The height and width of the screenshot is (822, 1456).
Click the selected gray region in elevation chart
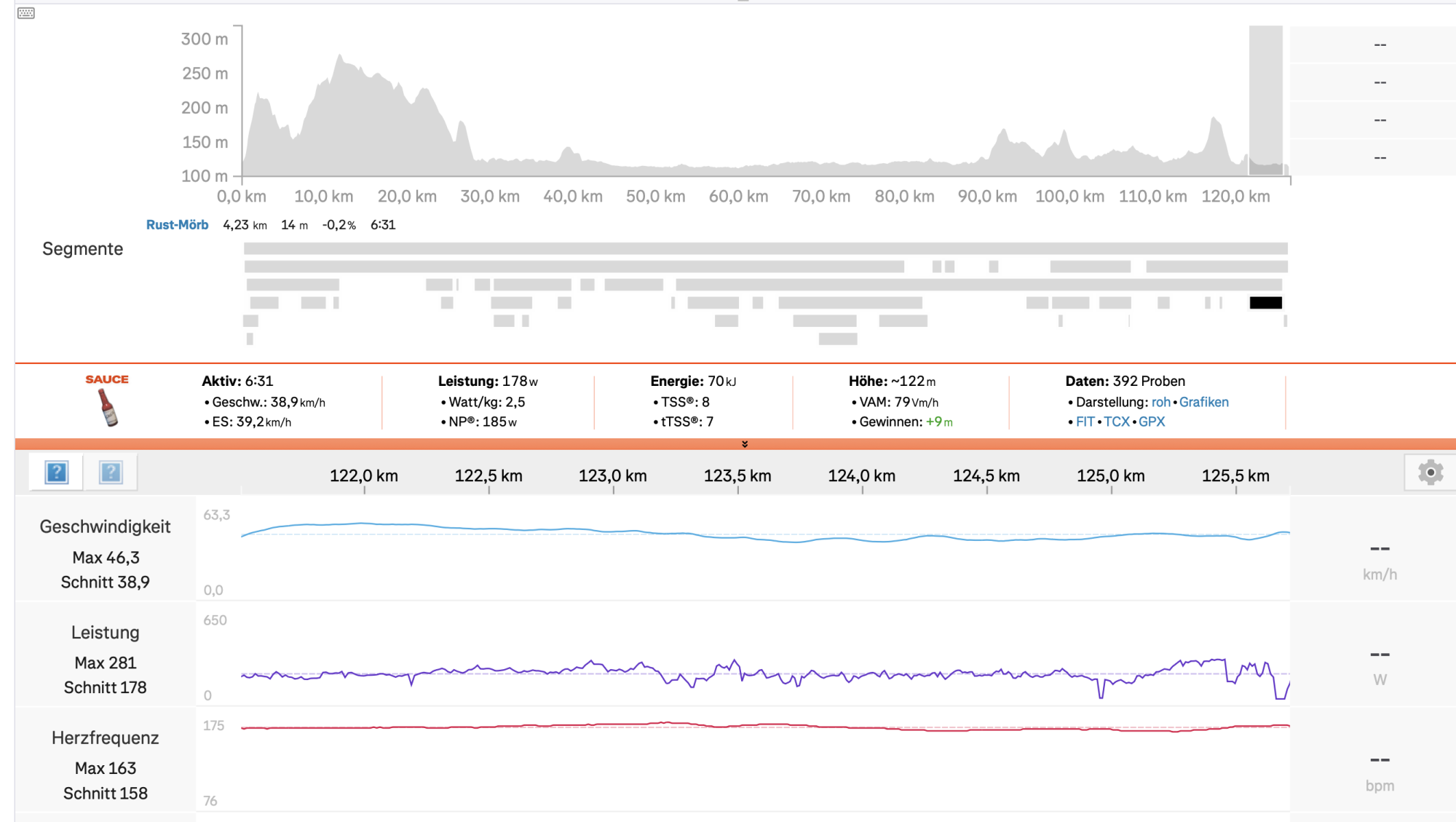(1265, 100)
